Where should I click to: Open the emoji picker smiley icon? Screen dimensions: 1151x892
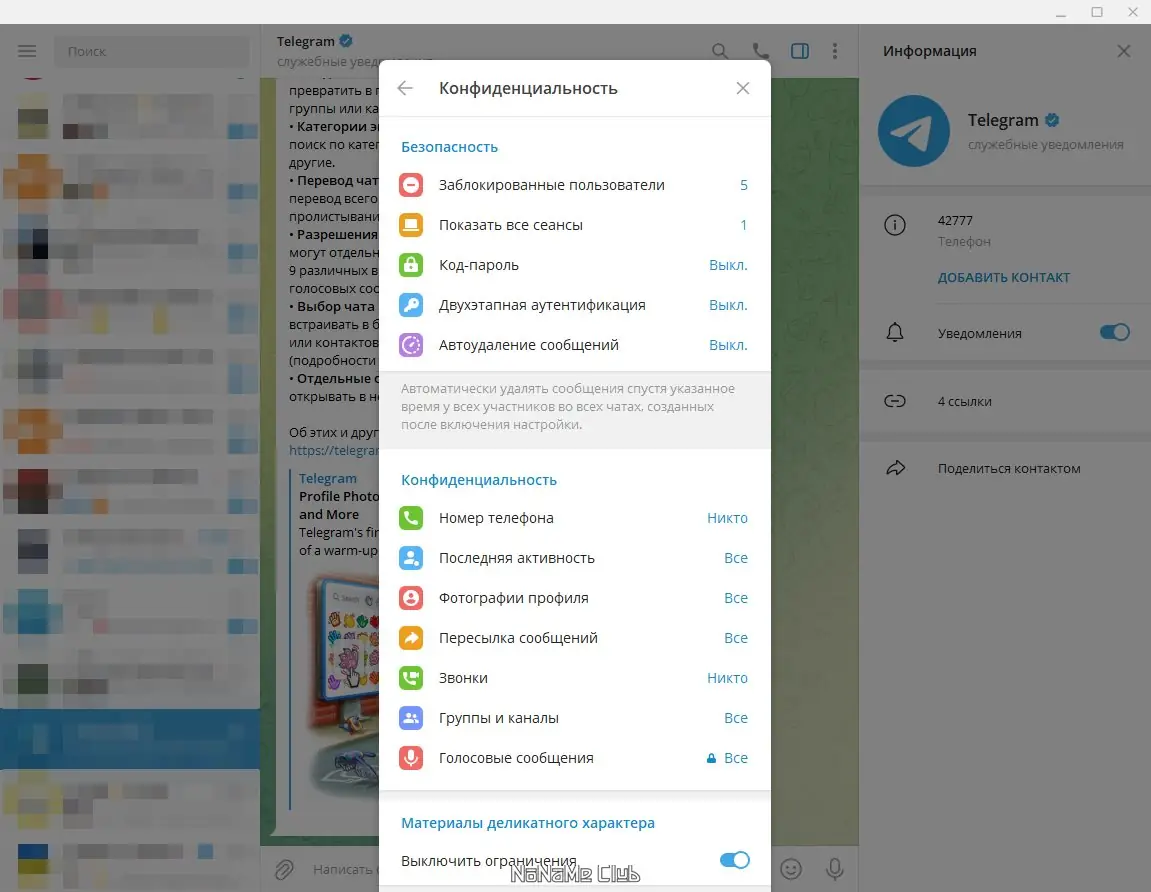[x=791, y=869]
